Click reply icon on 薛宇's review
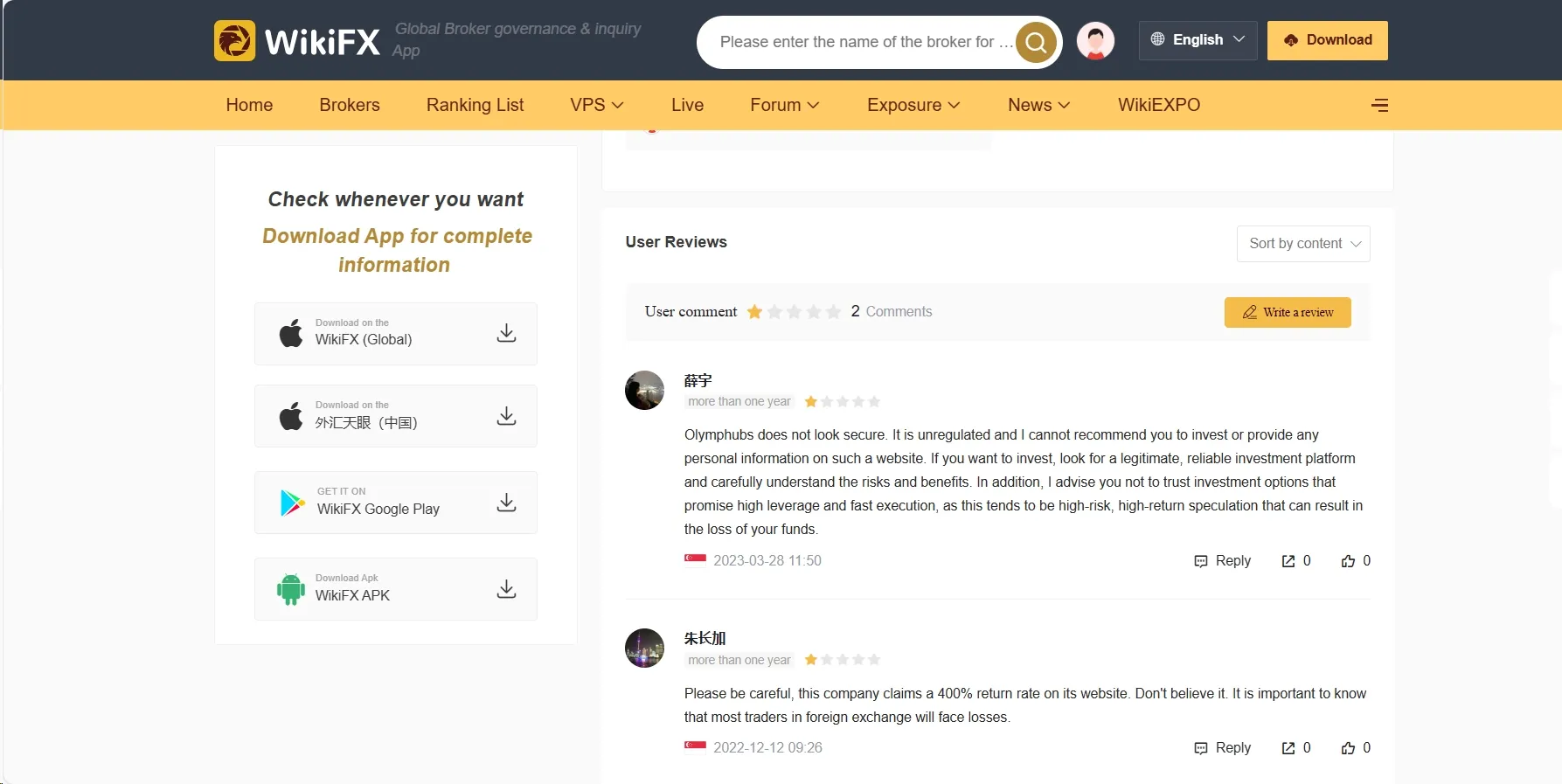This screenshot has height=784, width=1562. click(x=1201, y=561)
